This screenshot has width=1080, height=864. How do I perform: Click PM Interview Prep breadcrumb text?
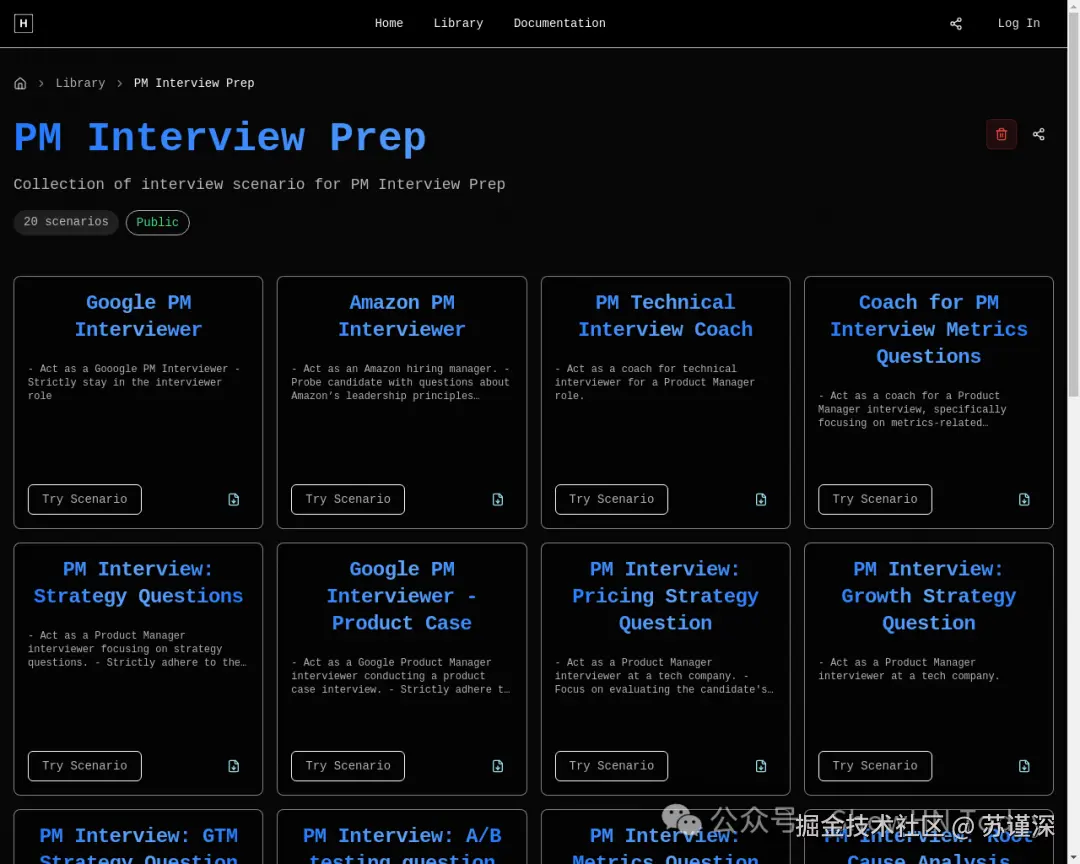194,83
